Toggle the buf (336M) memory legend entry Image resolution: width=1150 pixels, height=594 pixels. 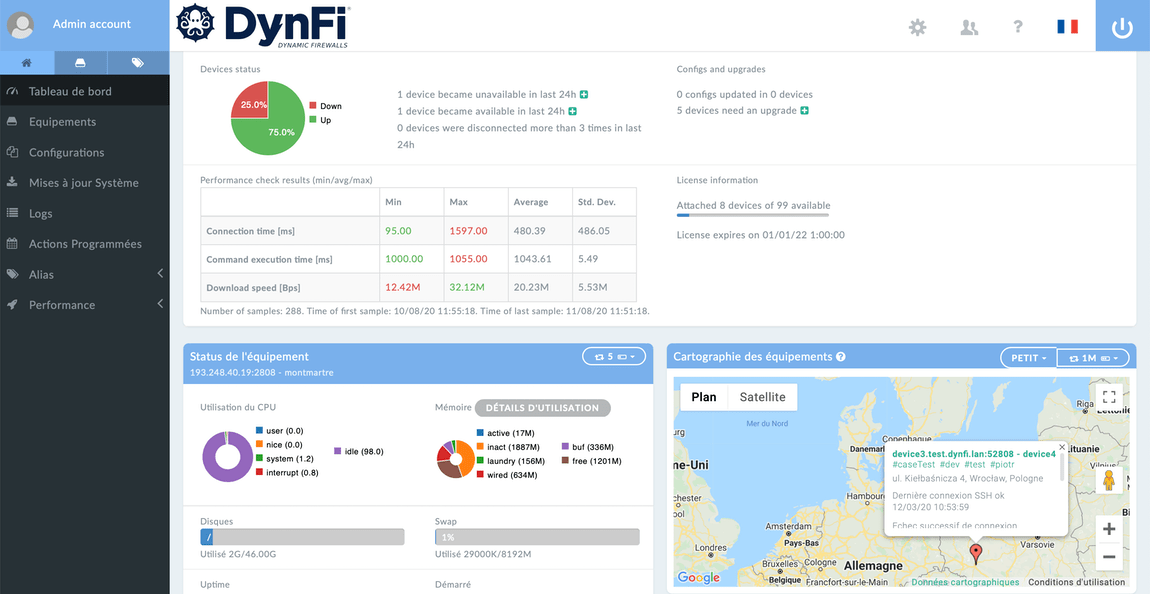(x=587, y=447)
